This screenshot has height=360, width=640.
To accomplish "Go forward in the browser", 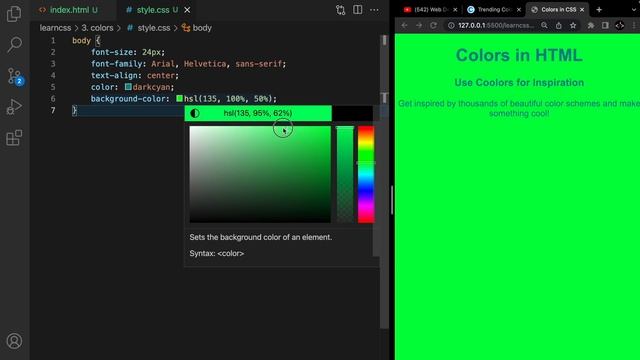I will coord(419,25).
